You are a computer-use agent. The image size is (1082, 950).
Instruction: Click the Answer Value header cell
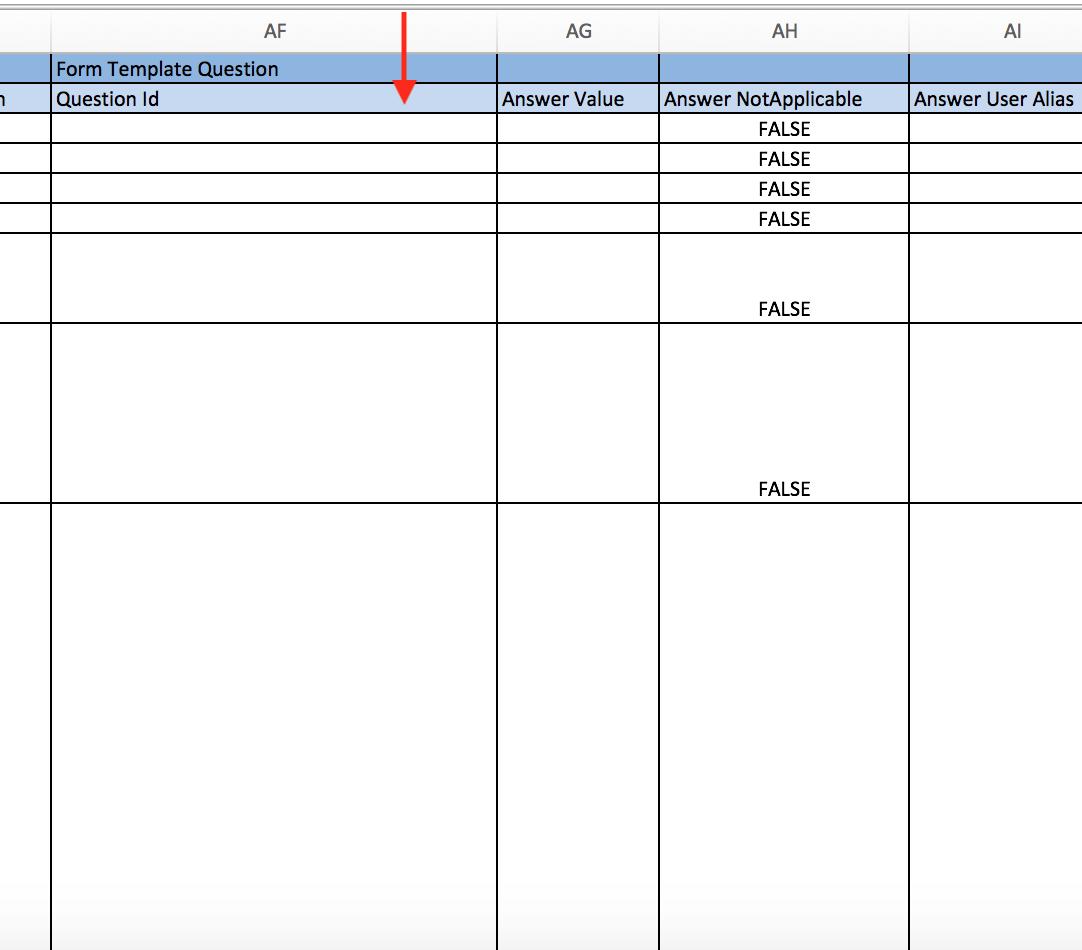(578, 99)
